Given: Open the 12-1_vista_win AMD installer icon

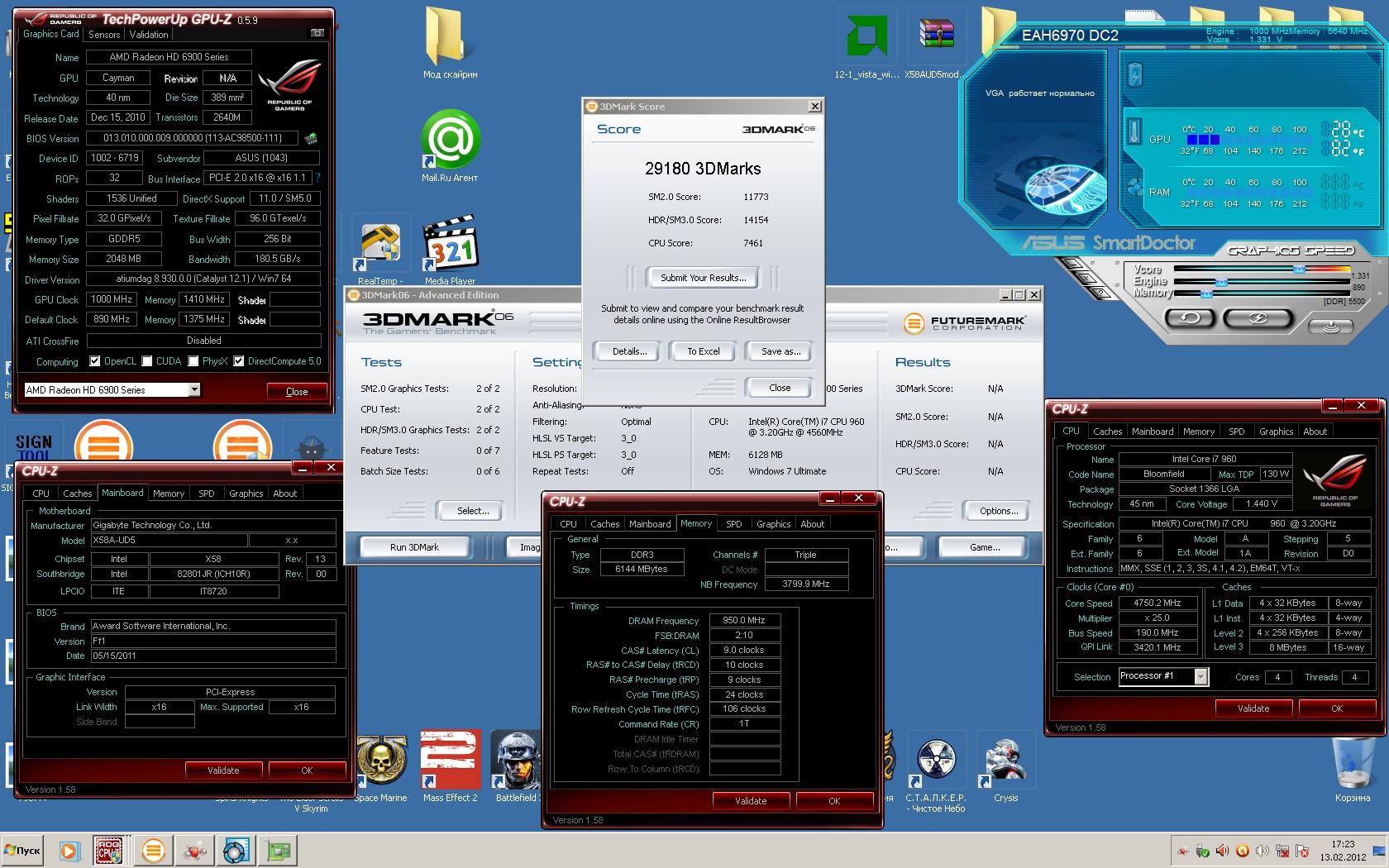Looking at the screenshot, I should click(x=866, y=43).
